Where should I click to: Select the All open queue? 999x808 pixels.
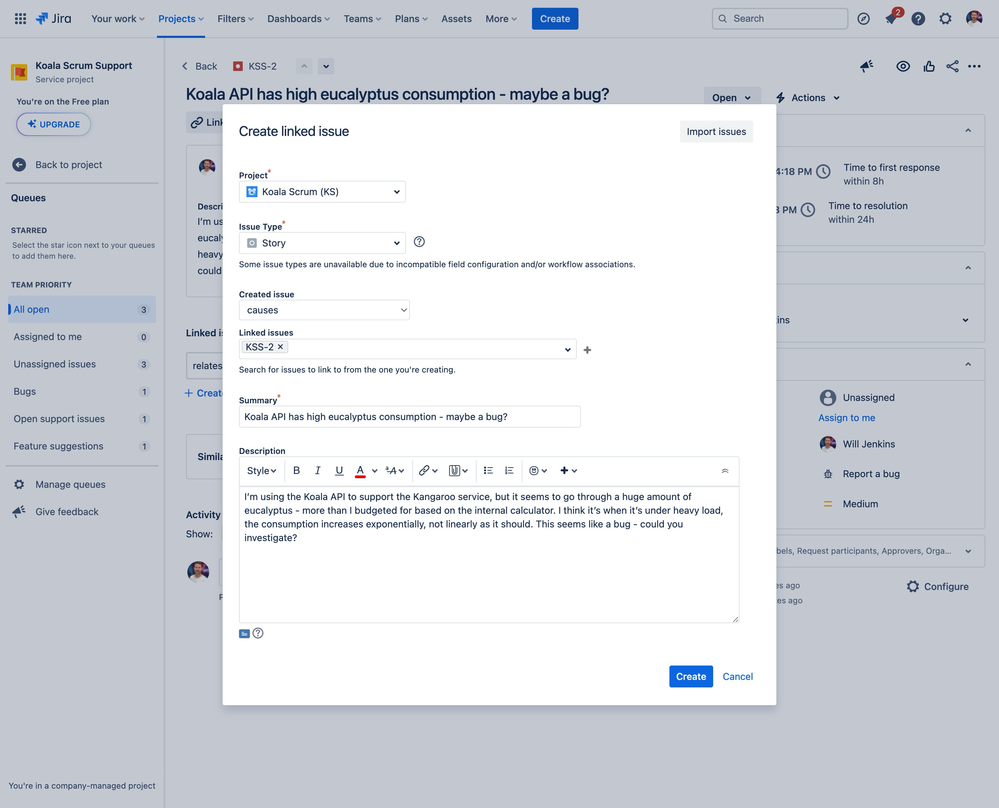[x=82, y=310]
